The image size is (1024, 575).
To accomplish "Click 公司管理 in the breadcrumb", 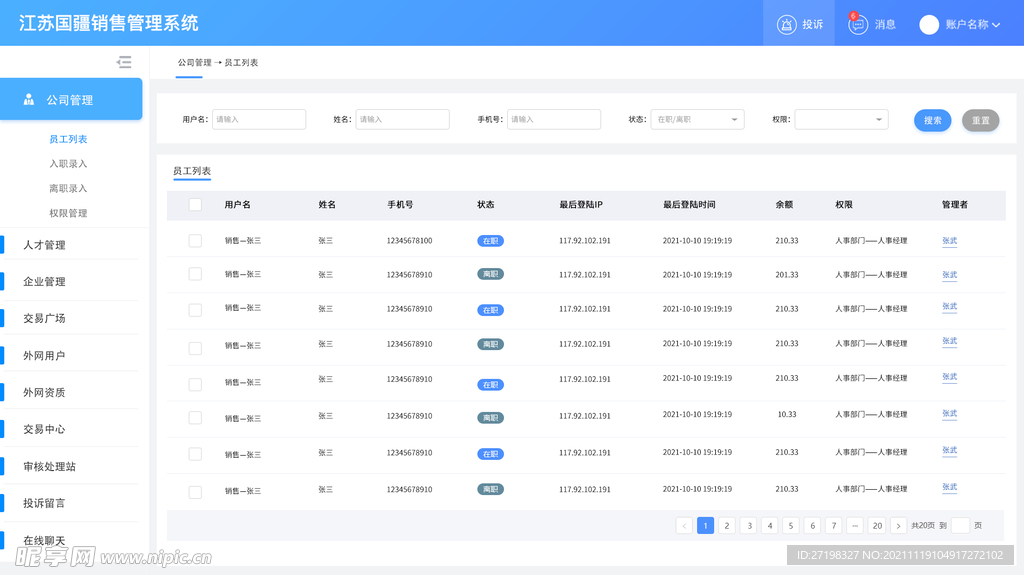I will pyautogui.click(x=195, y=63).
